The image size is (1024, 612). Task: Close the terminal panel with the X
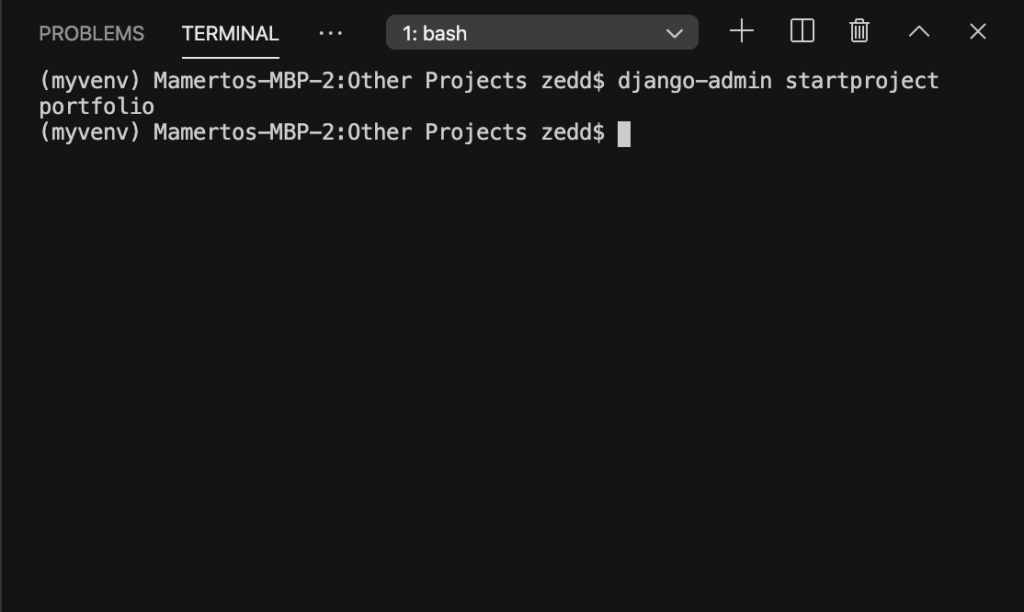[978, 31]
